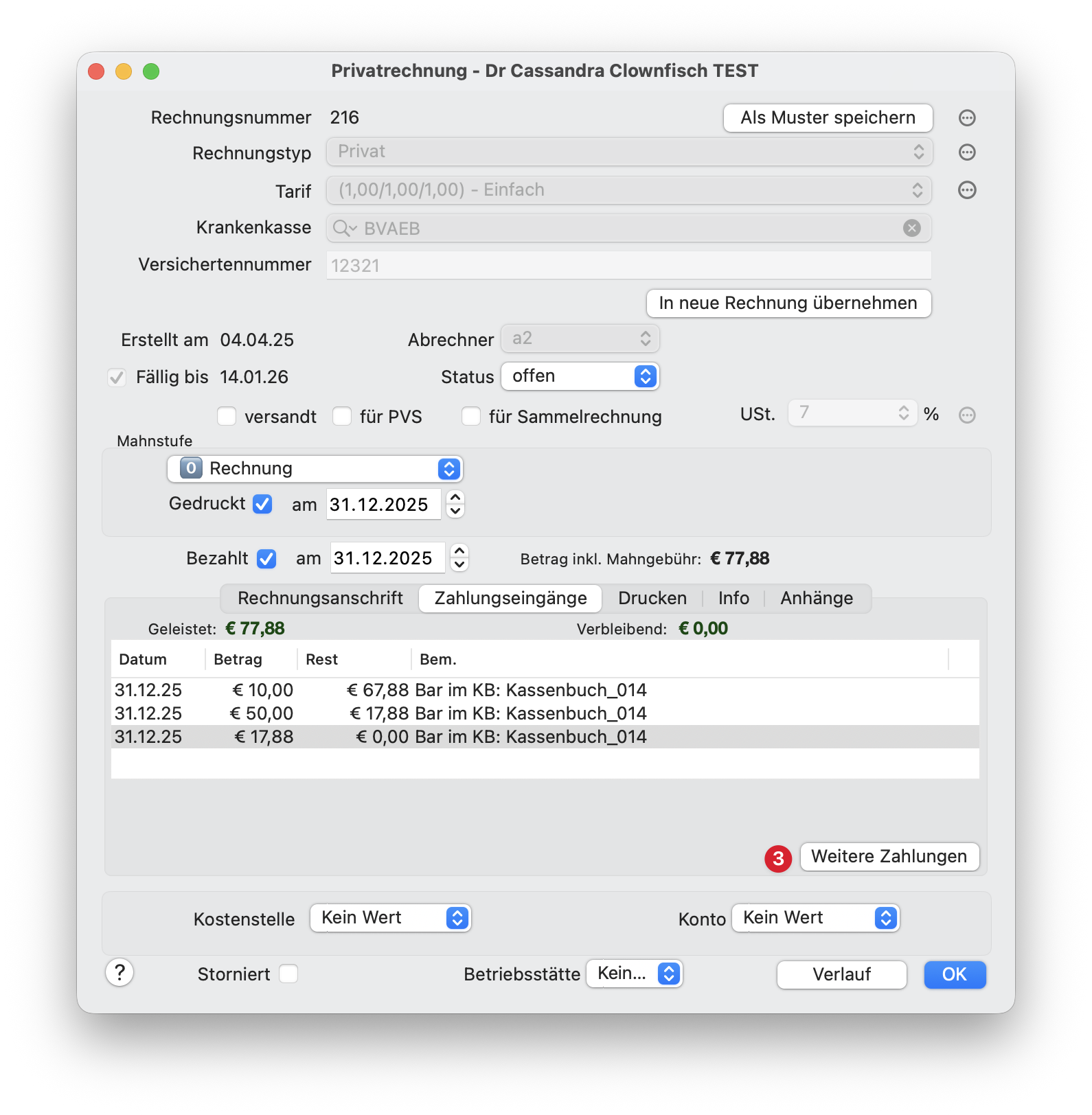The image size is (1092, 1115).
Task: Switch to the Info tab
Action: 733,598
